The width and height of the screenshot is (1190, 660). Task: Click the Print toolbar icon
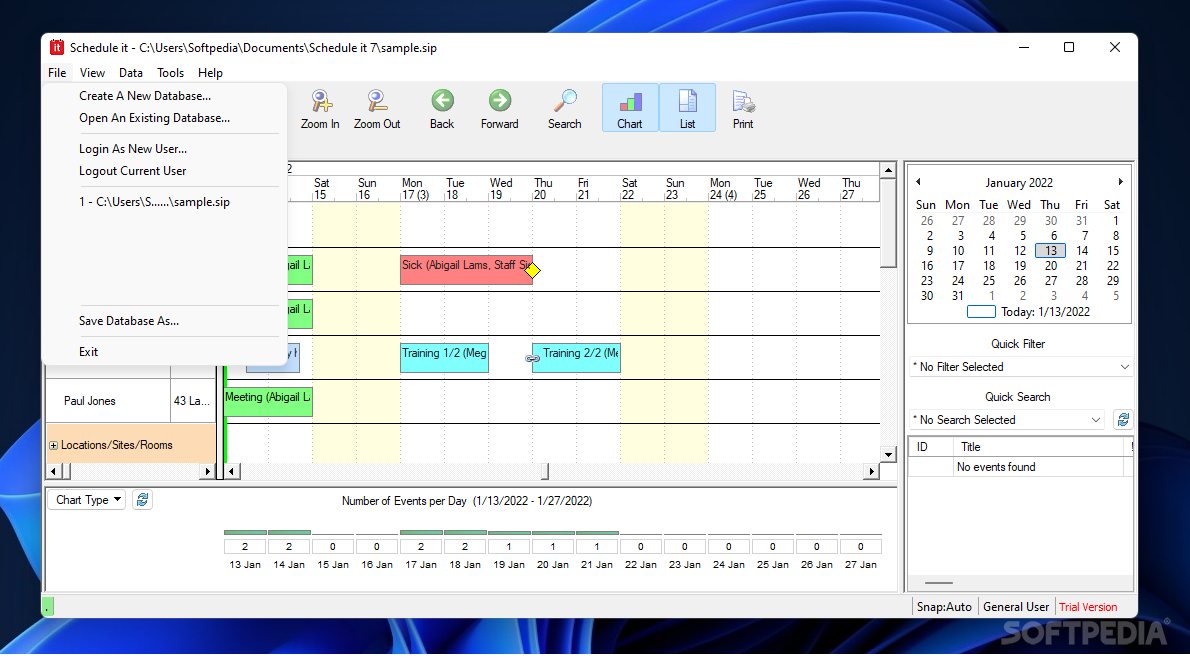tap(743, 108)
